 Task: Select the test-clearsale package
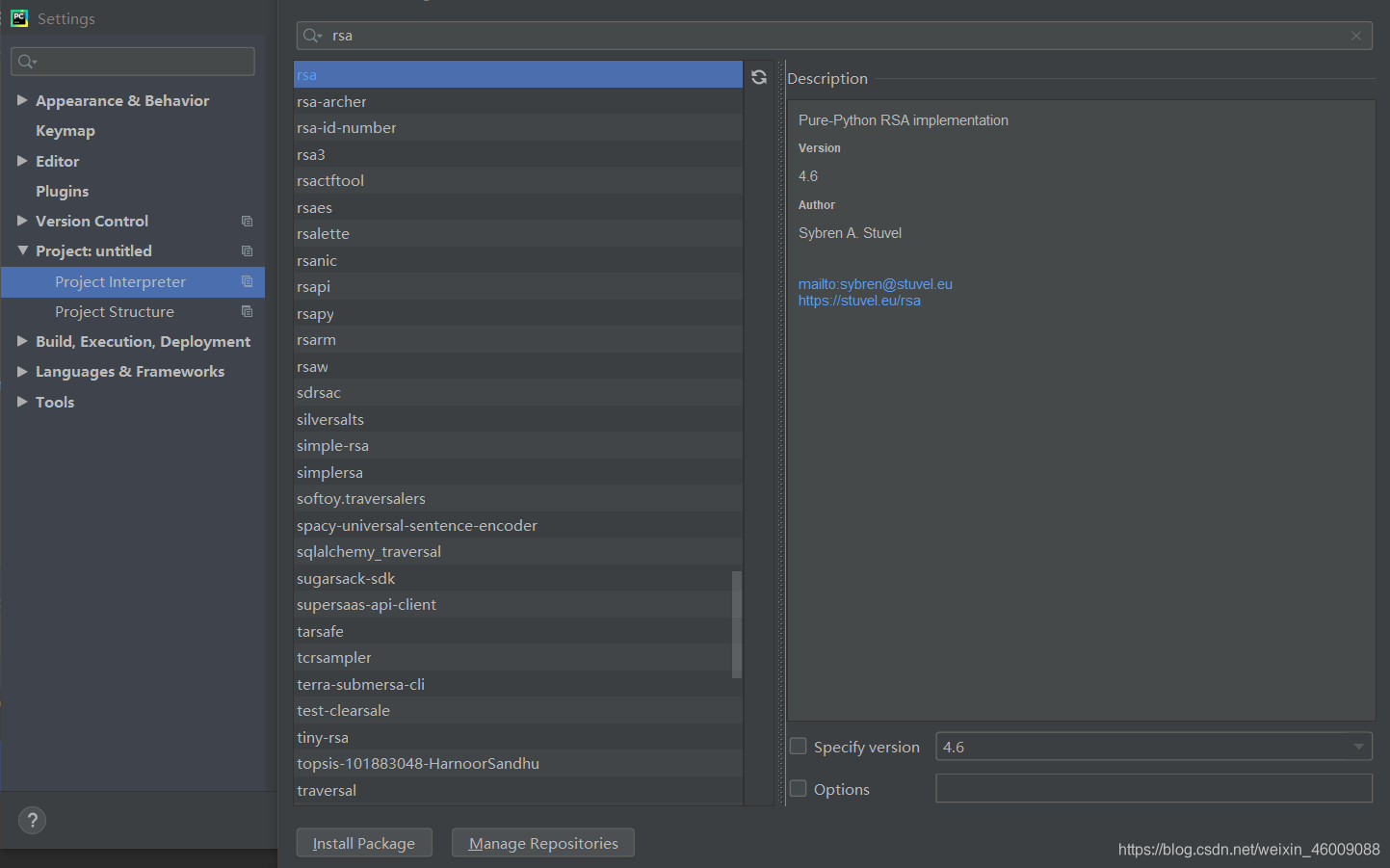point(518,711)
